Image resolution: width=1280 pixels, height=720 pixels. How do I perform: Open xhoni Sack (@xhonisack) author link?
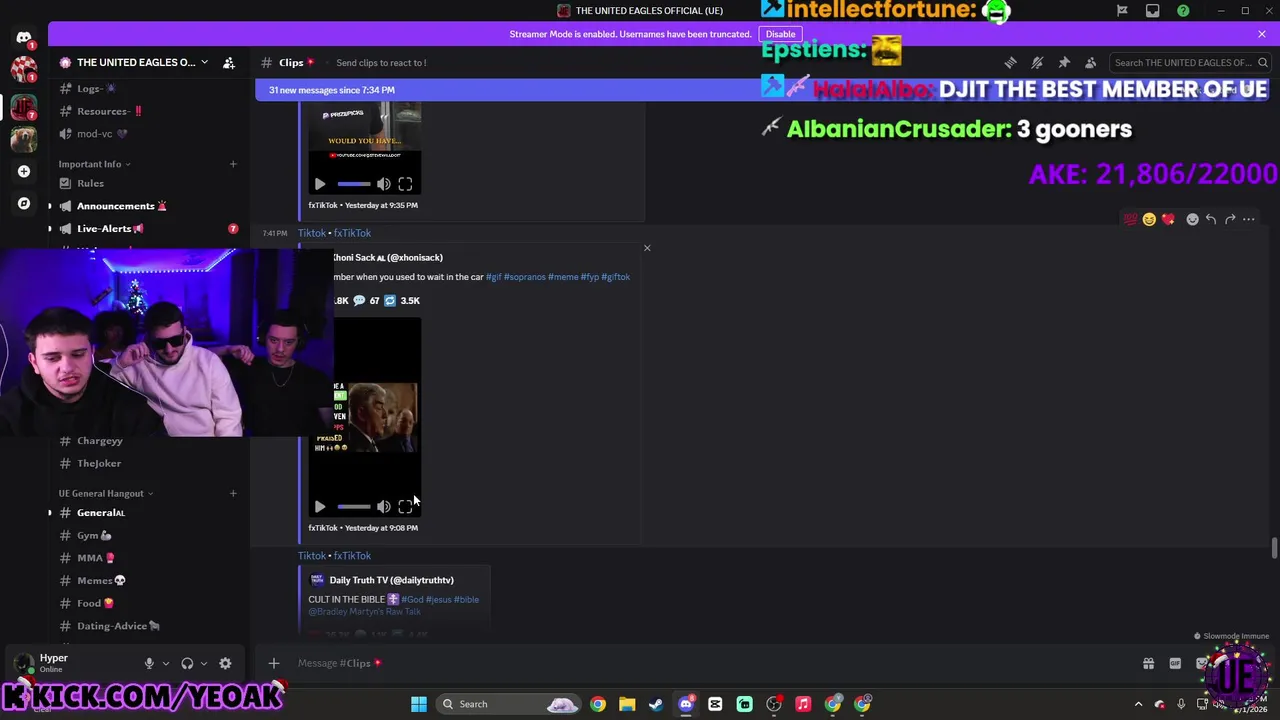388,258
